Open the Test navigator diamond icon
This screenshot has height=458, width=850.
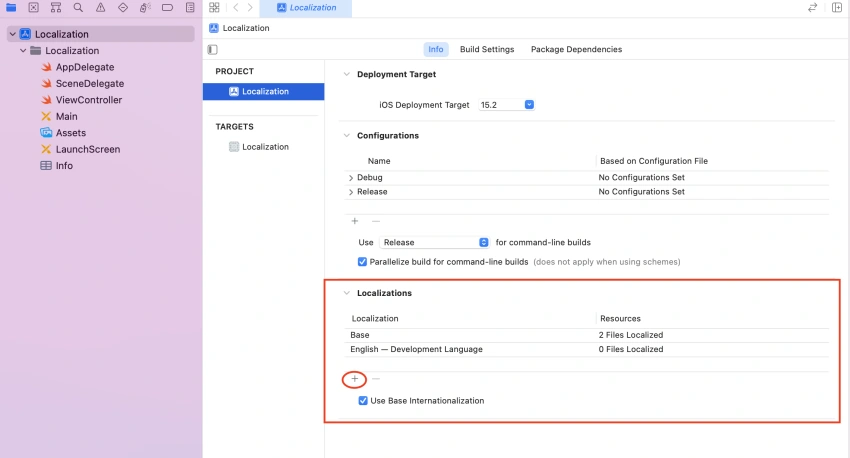pos(123,8)
